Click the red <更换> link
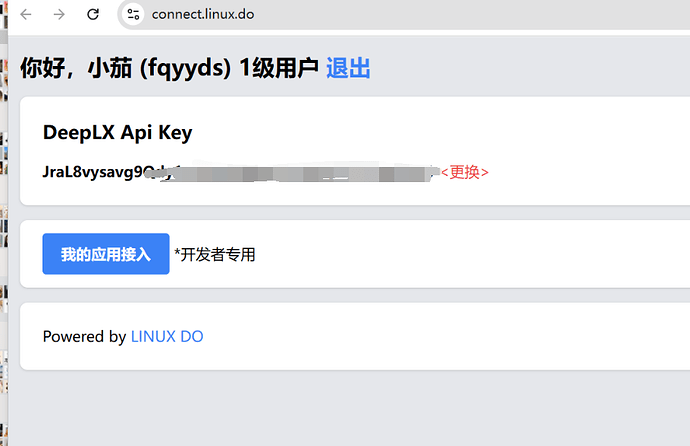This screenshot has height=446, width=690. (465, 172)
